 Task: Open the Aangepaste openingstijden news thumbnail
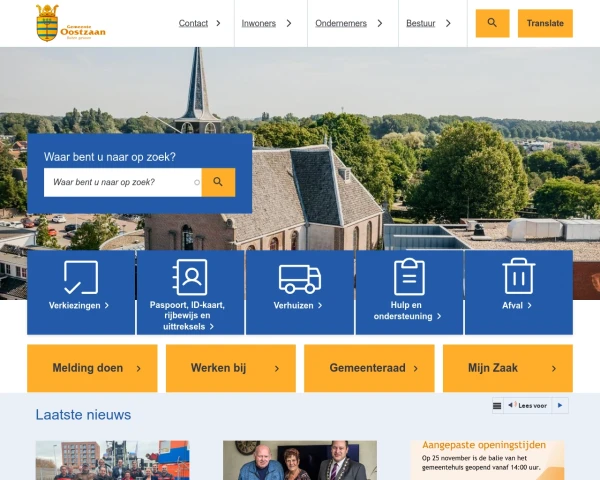(487, 460)
